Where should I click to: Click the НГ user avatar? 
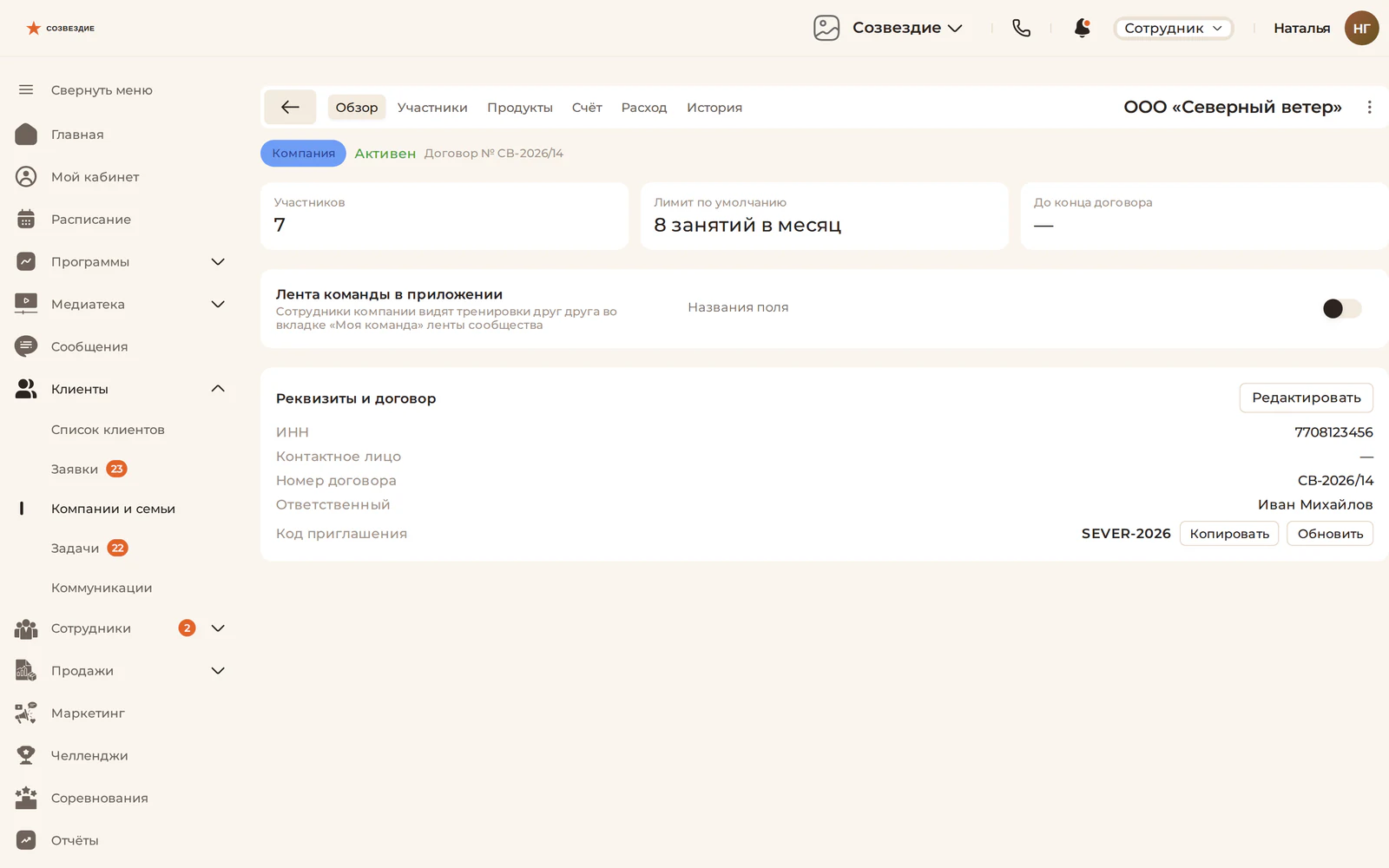[x=1361, y=28]
